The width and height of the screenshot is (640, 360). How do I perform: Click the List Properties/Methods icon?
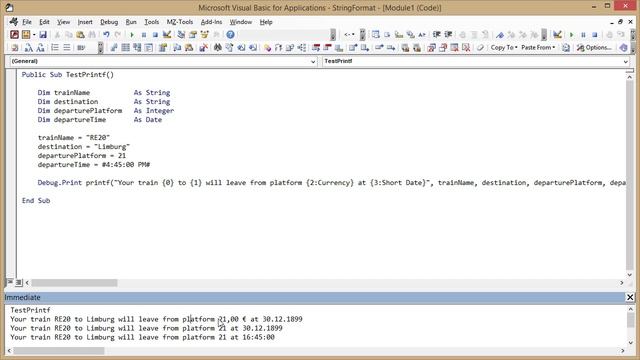tap(376, 35)
